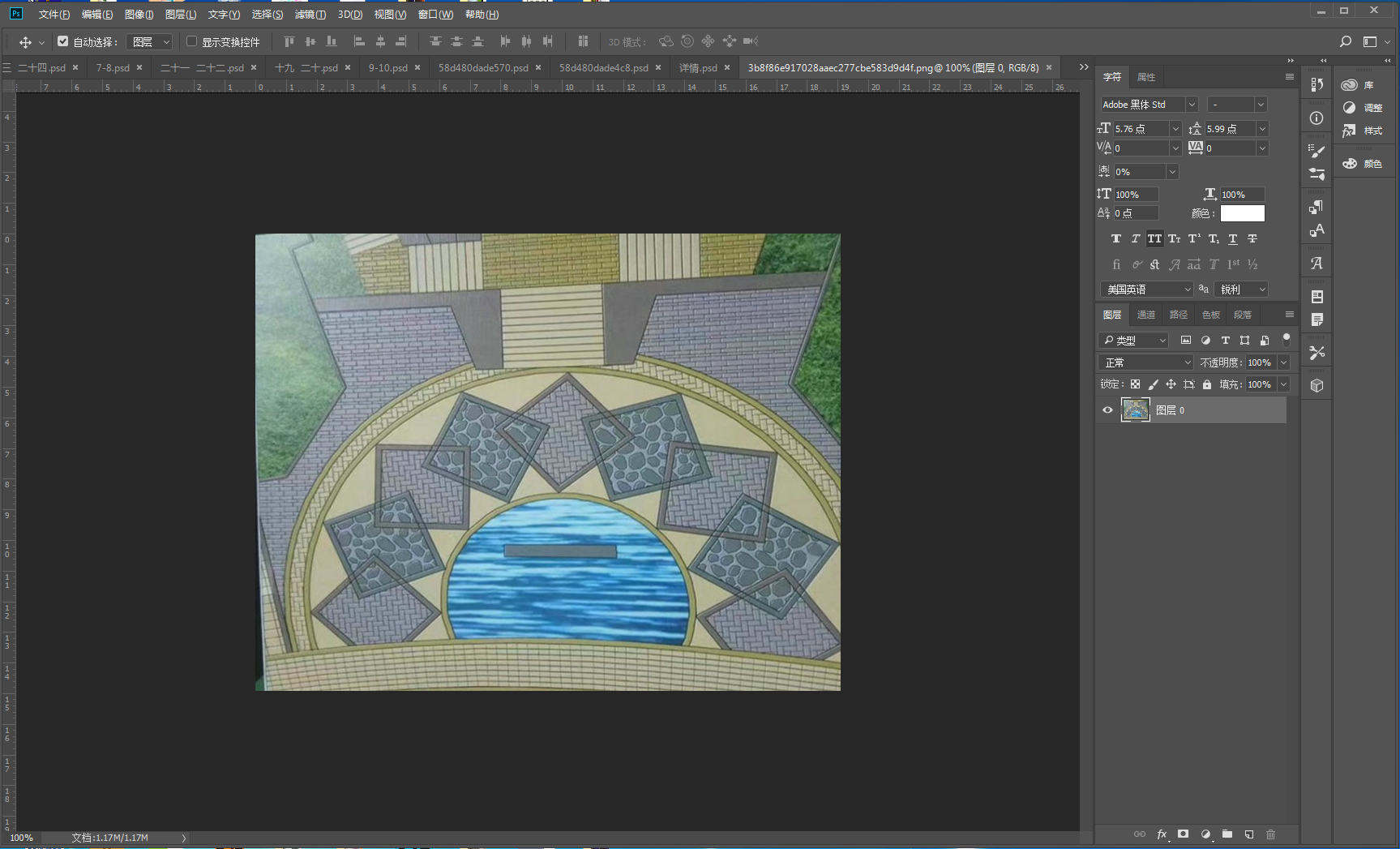Open the 窗口(W) menu

point(435,15)
